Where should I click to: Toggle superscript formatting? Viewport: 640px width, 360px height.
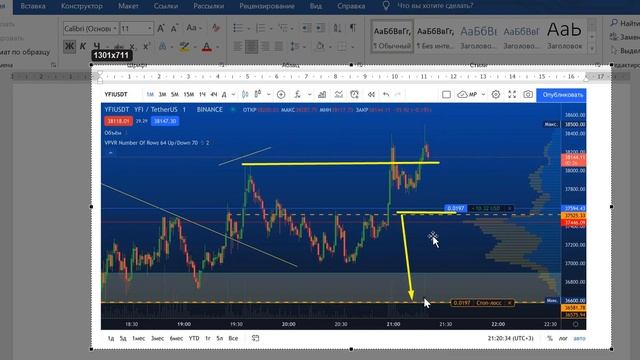(147, 46)
